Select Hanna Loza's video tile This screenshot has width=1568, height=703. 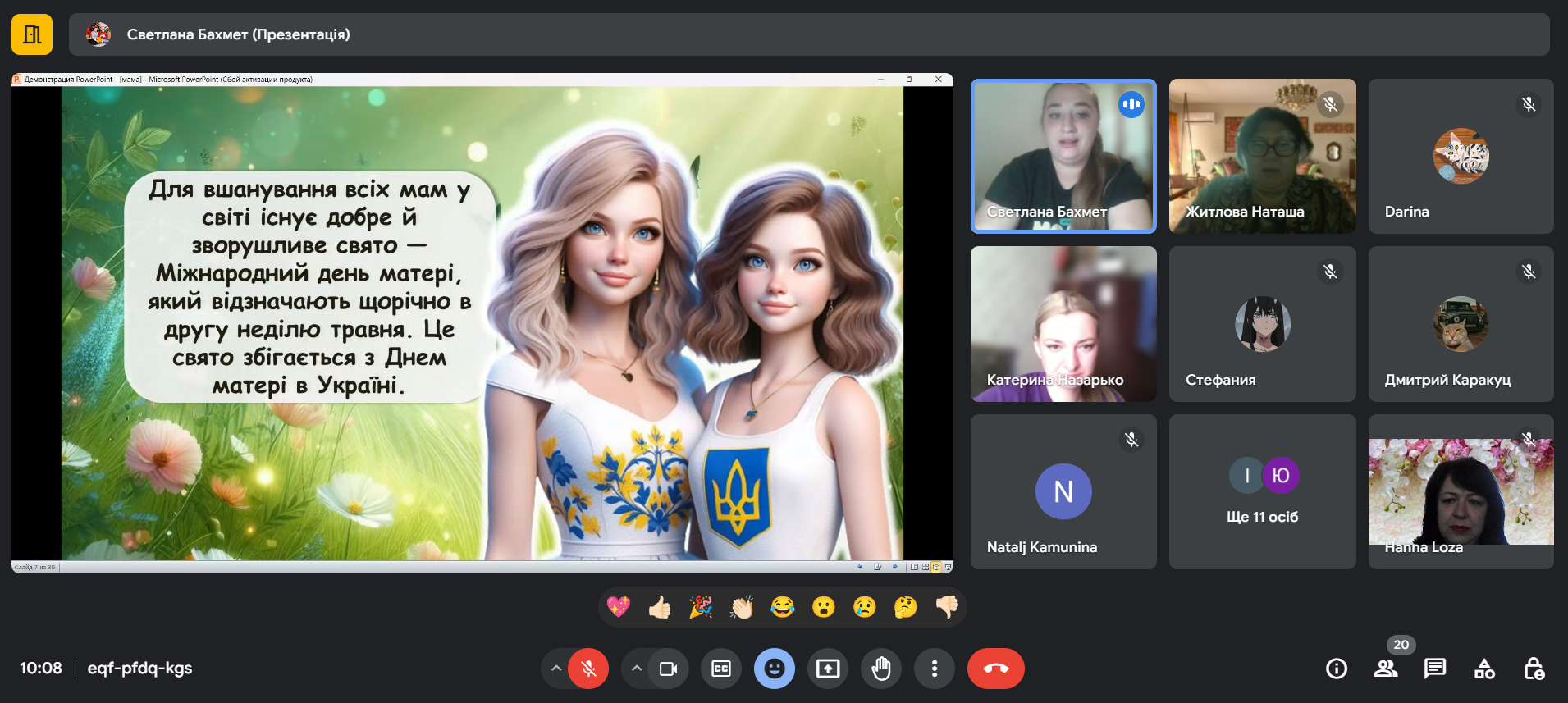(x=1461, y=491)
